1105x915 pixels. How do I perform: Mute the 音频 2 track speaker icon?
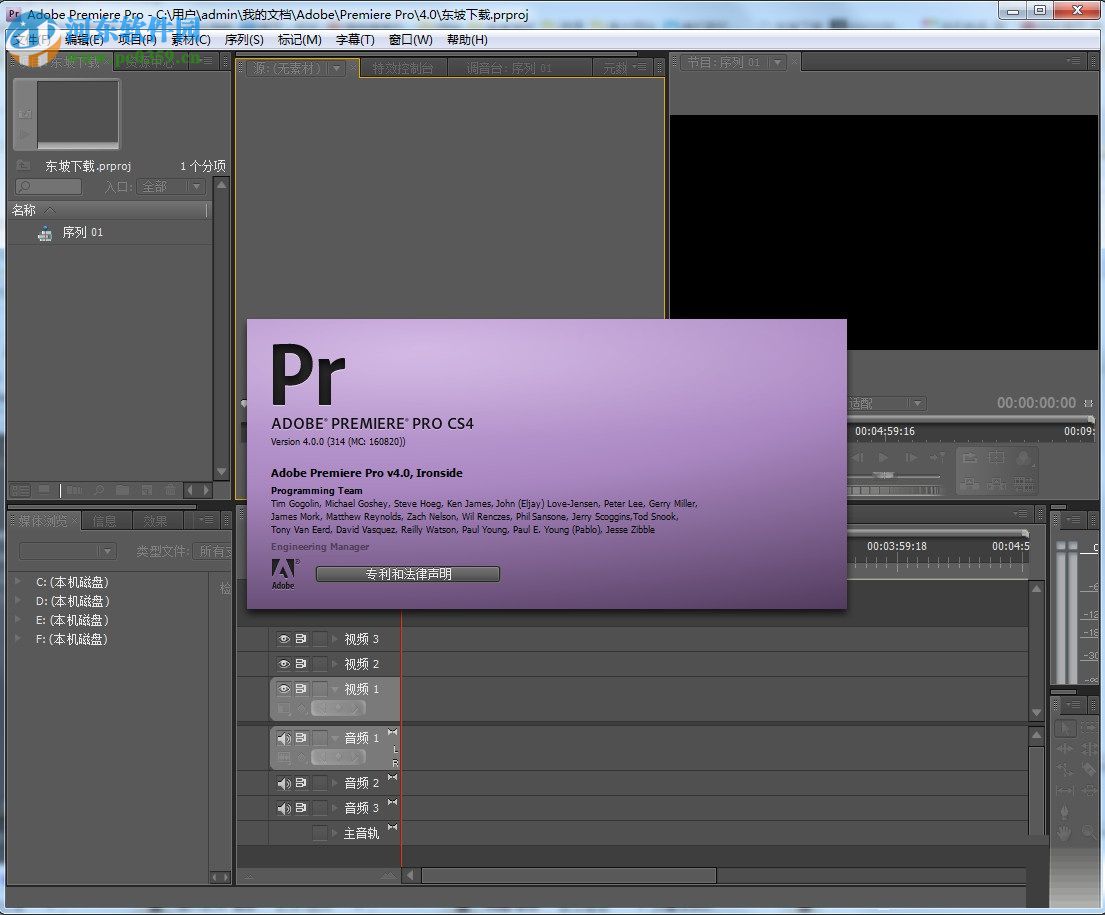[x=284, y=783]
